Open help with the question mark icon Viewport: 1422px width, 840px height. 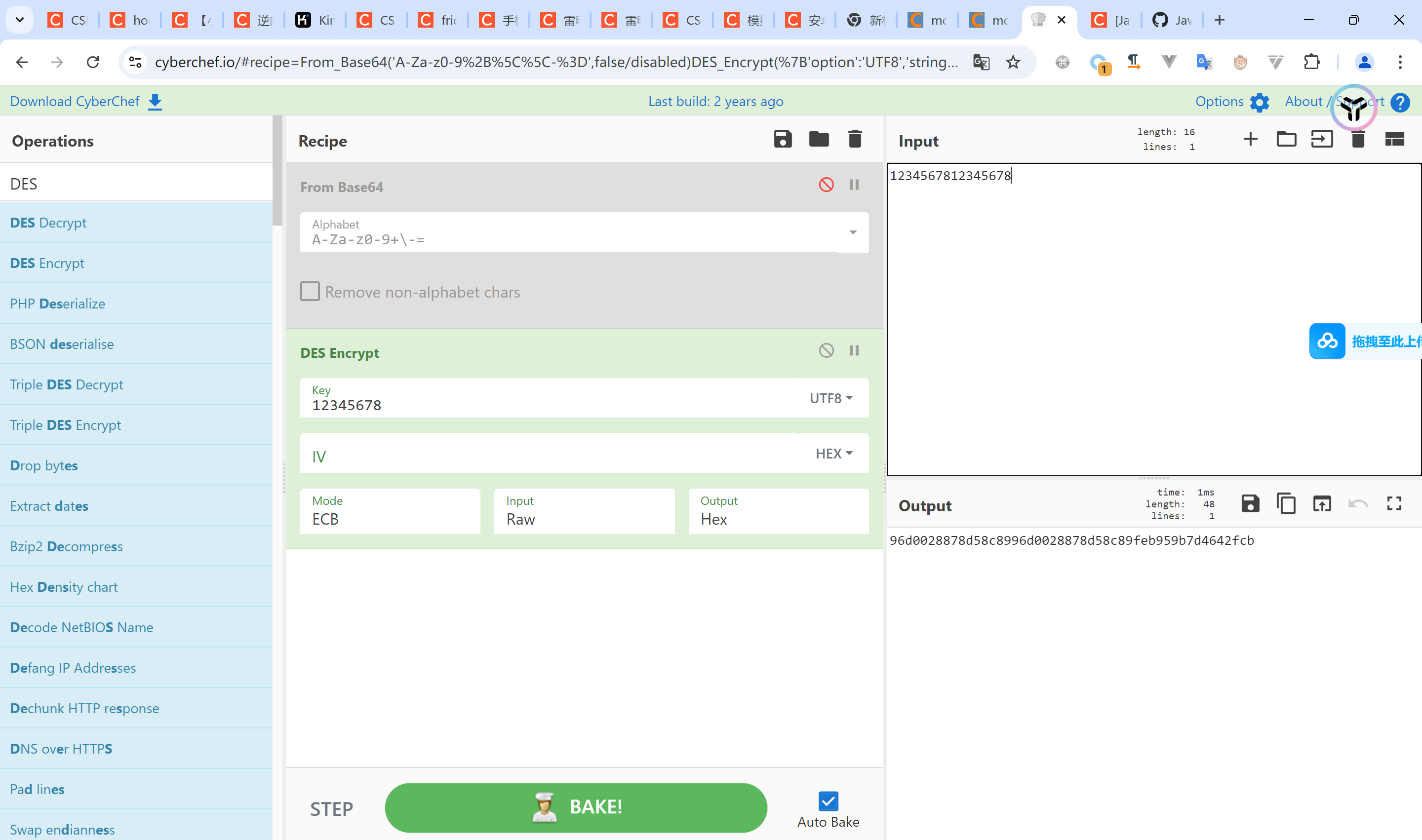click(1400, 103)
